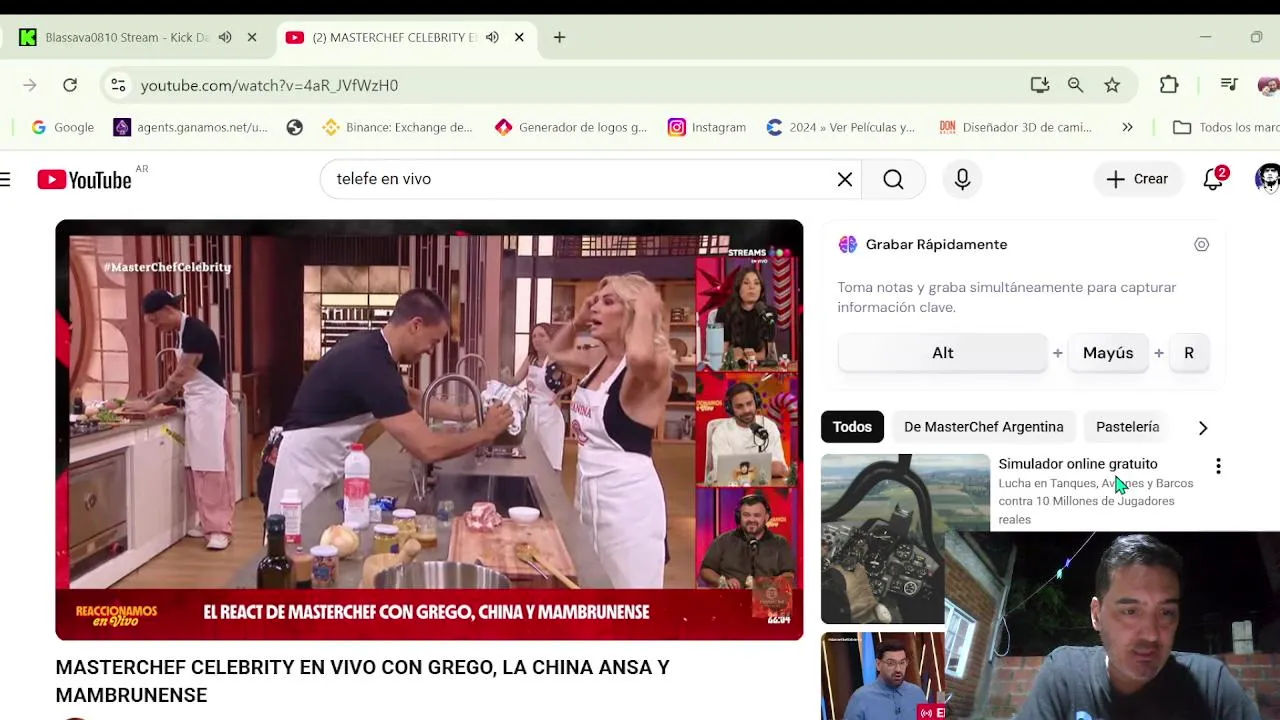1280x720 pixels.
Task: Open the globe icon bookmark
Action: (x=294, y=127)
